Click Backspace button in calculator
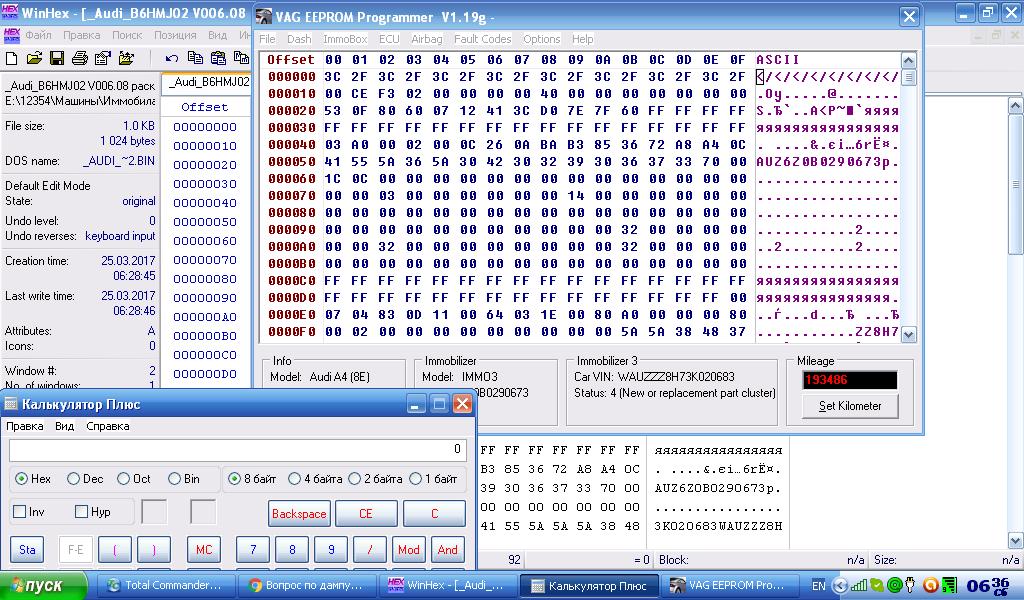 click(299, 514)
